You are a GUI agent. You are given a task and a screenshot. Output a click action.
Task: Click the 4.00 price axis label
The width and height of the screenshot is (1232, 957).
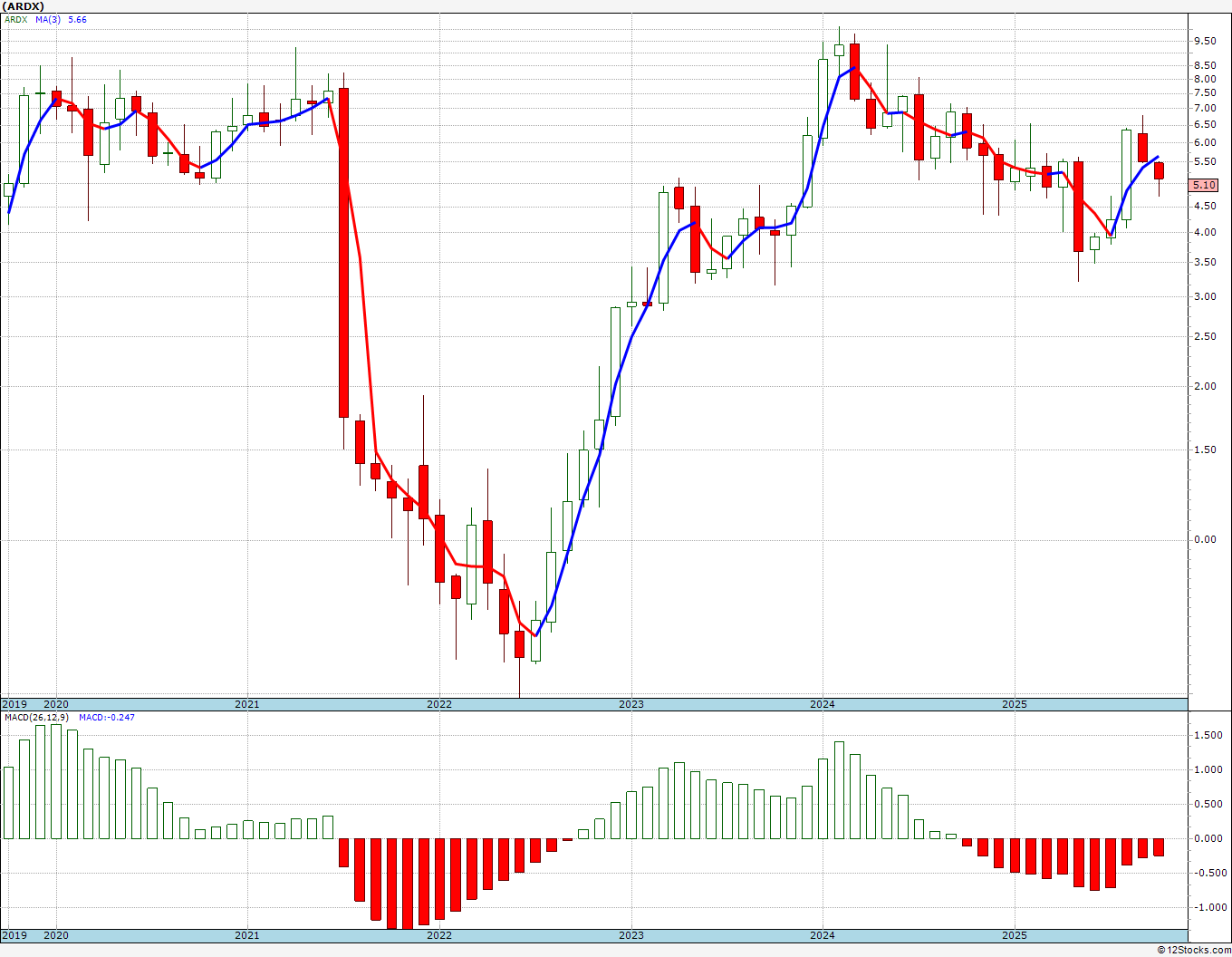(x=1205, y=232)
